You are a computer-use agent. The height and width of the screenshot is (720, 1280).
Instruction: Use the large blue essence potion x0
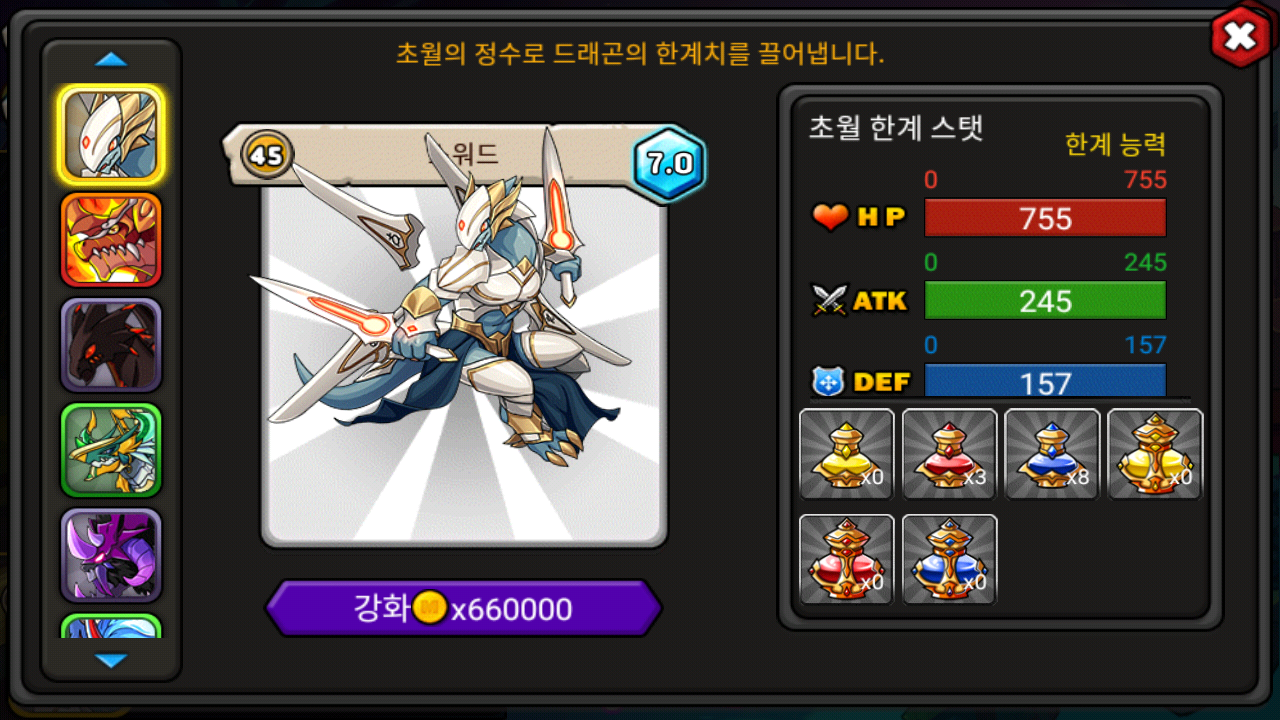[950, 560]
